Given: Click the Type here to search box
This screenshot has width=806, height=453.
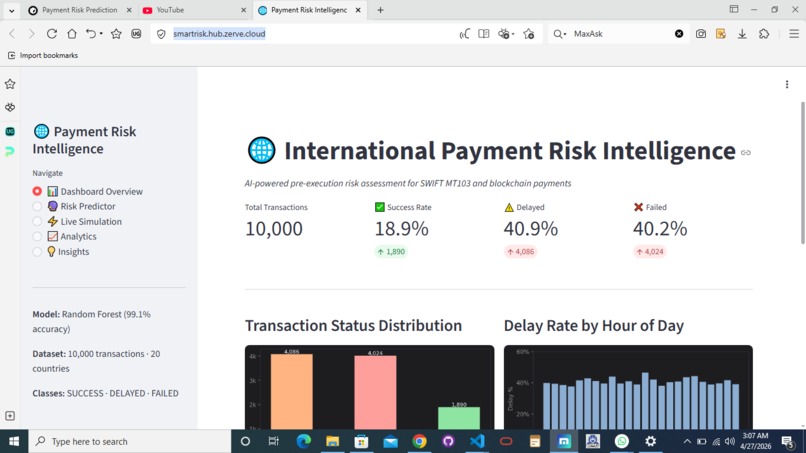Looking at the screenshot, I should tap(129, 442).
